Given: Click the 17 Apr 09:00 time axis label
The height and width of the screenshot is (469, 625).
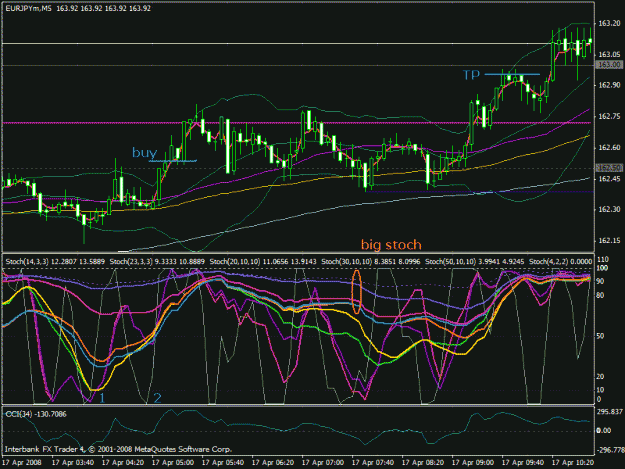Looking at the screenshot, I should [473, 463].
